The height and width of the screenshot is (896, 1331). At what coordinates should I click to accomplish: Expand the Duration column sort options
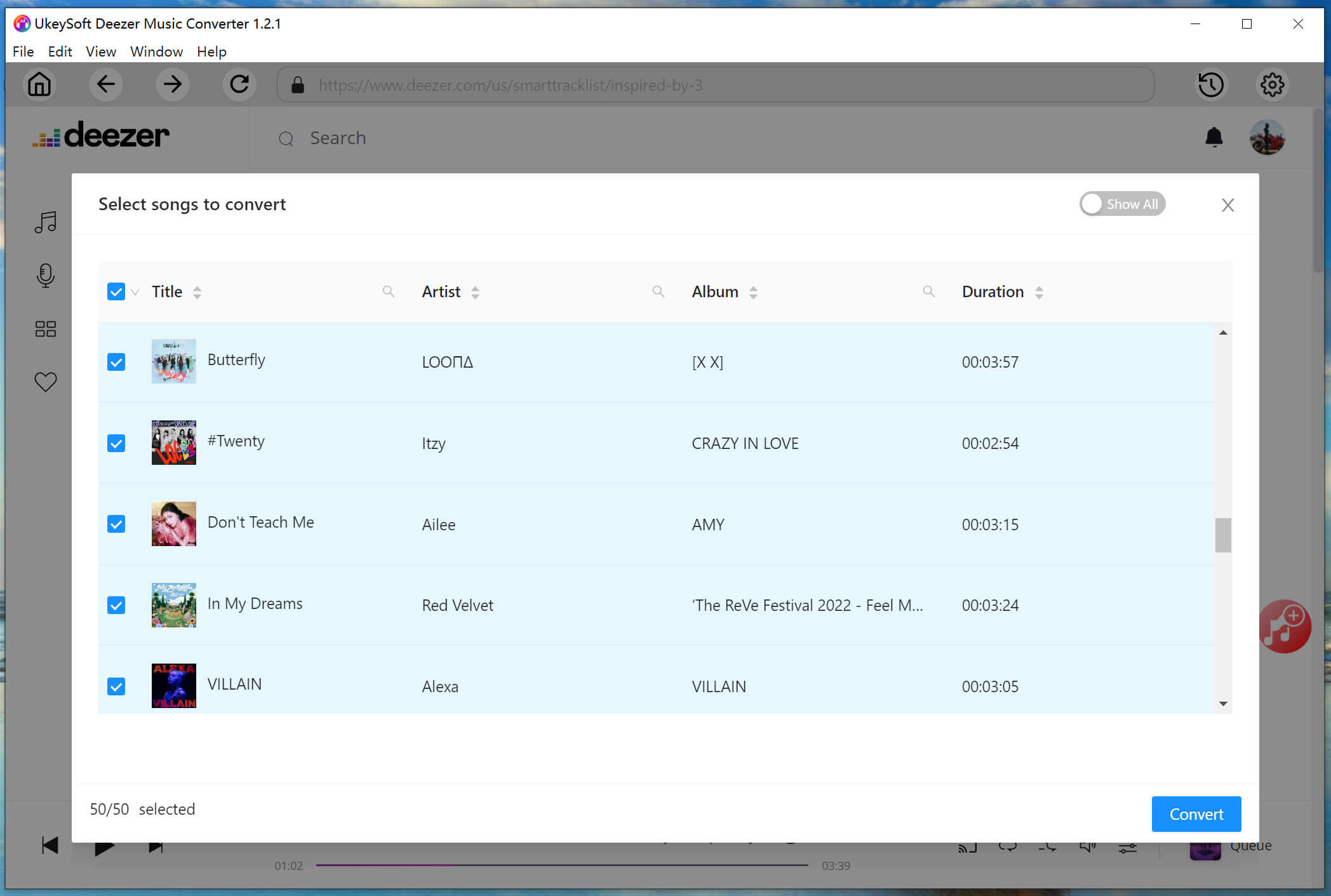(x=1039, y=292)
